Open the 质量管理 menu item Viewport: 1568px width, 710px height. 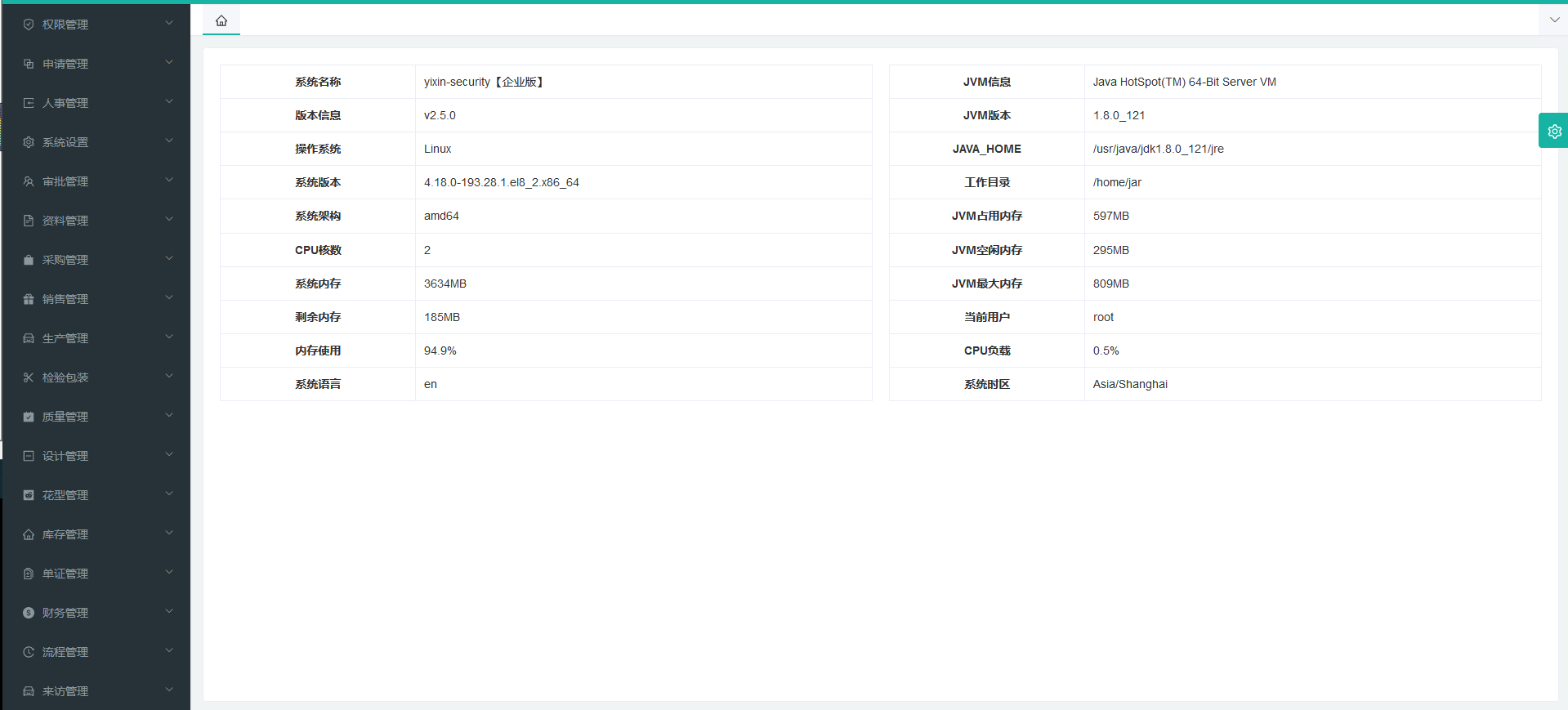[x=96, y=417]
